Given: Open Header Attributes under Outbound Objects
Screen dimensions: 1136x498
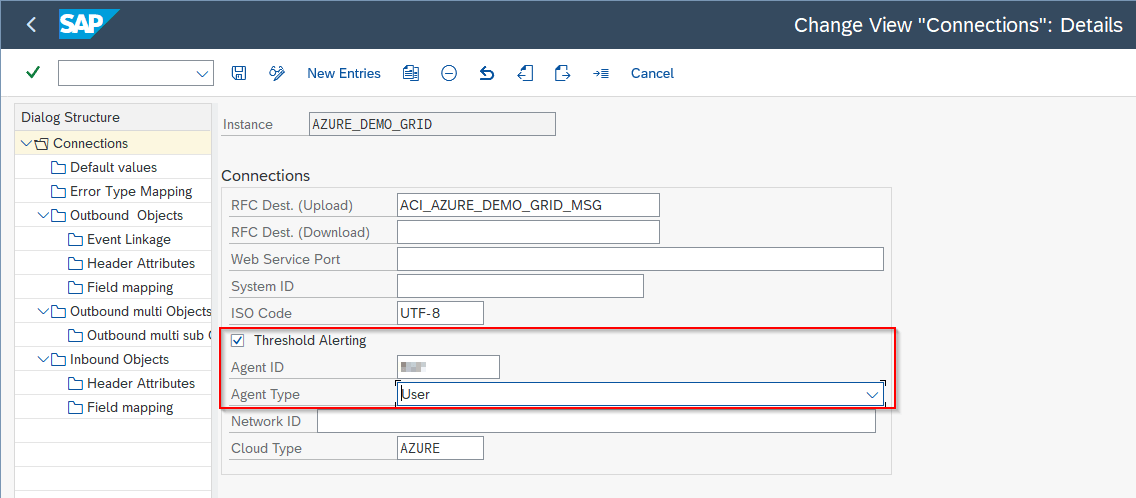Looking at the screenshot, I should point(141,263).
